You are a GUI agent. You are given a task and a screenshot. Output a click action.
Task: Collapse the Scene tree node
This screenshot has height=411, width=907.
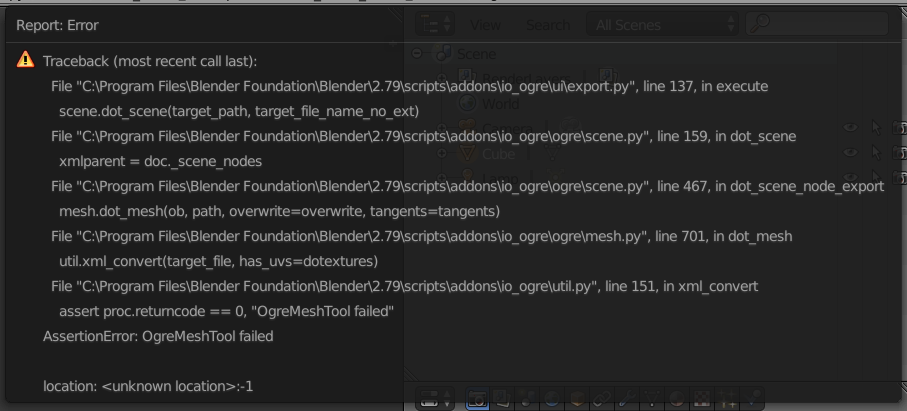coord(416,53)
